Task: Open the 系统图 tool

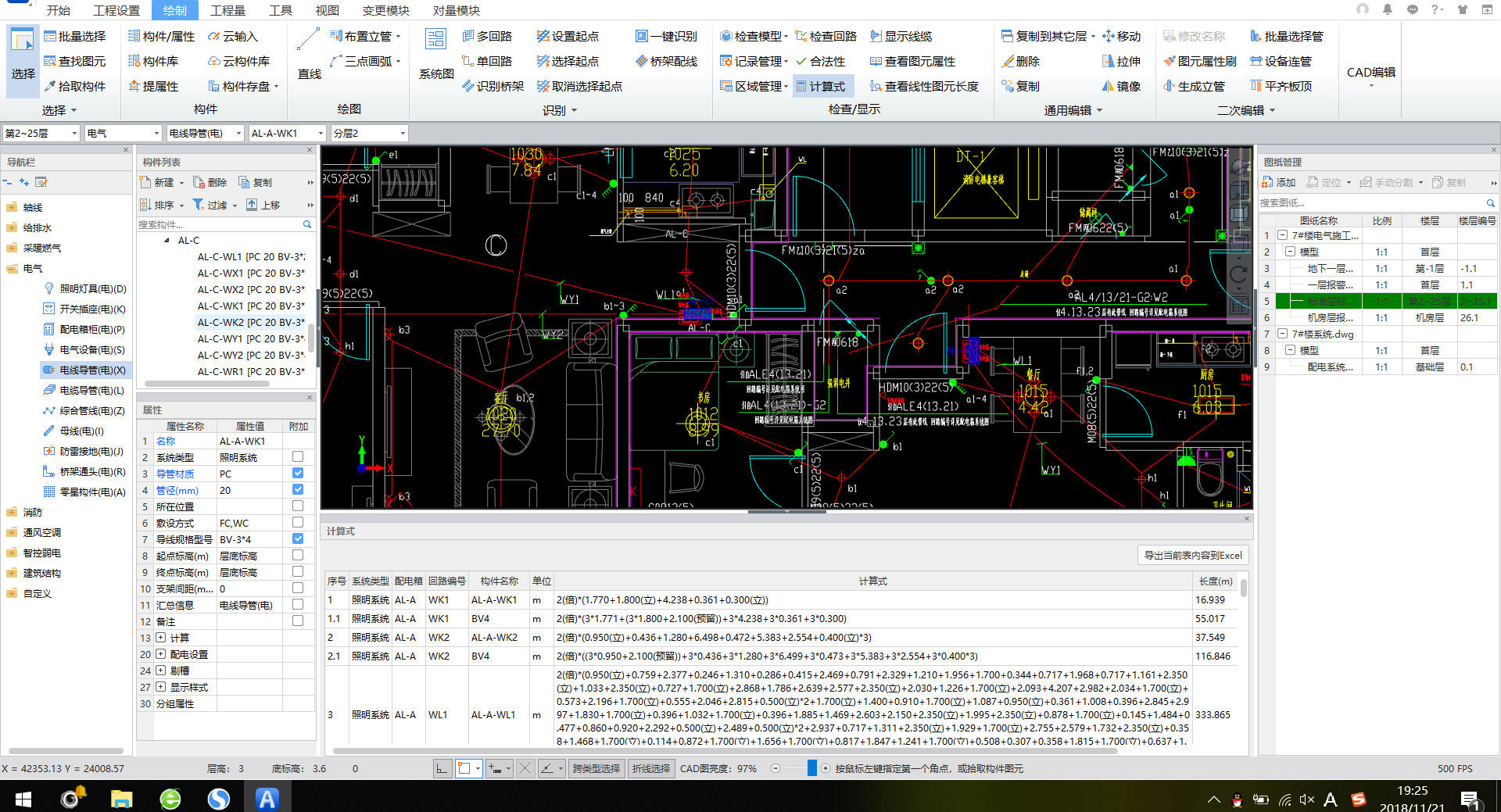Action: coord(436,55)
